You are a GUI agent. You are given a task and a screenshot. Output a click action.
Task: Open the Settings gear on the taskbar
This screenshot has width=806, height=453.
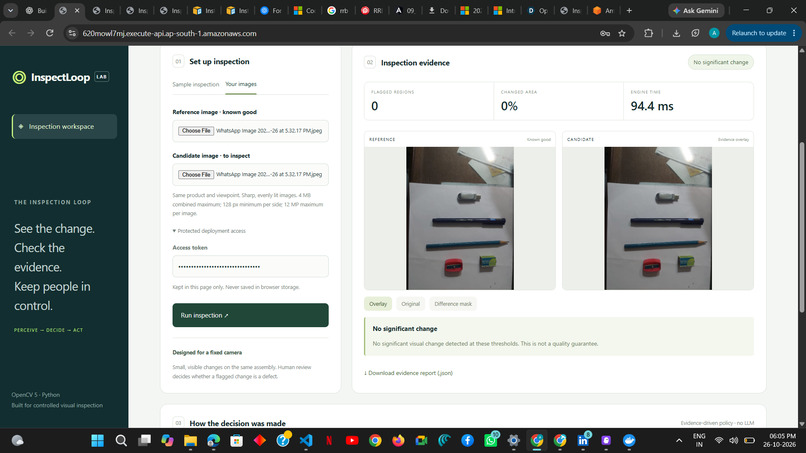tap(514, 441)
